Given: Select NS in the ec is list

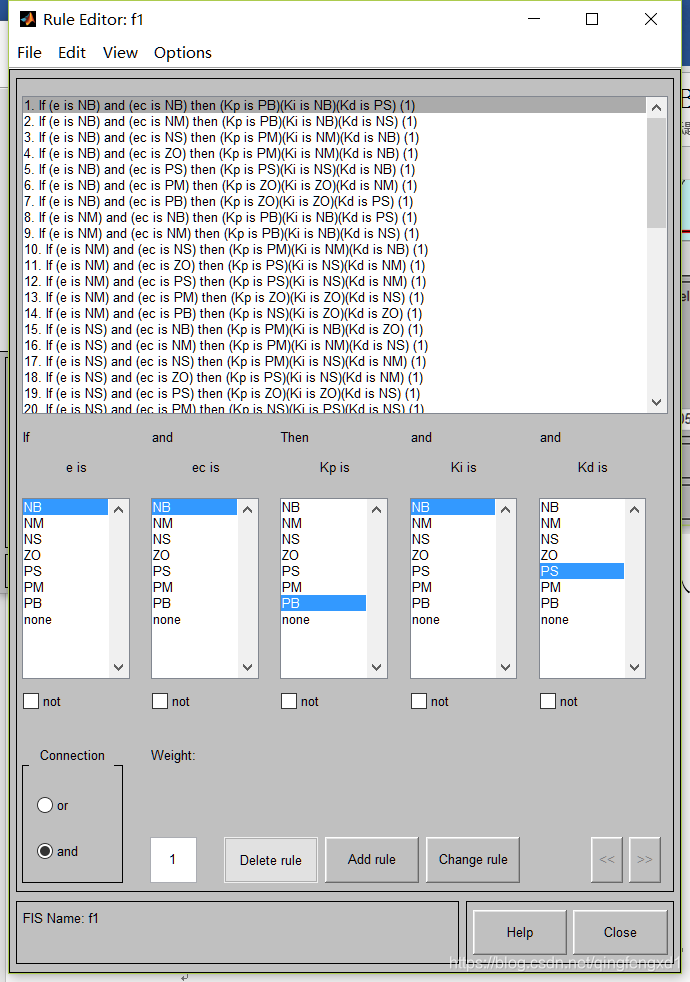Looking at the screenshot, I should coord(194,539).
